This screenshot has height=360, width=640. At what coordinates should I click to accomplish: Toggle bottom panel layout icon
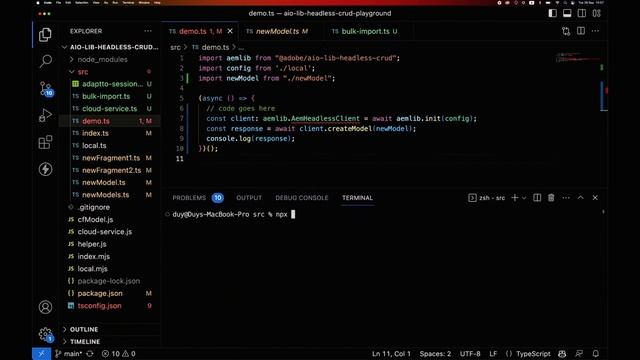tap(567, 13)
